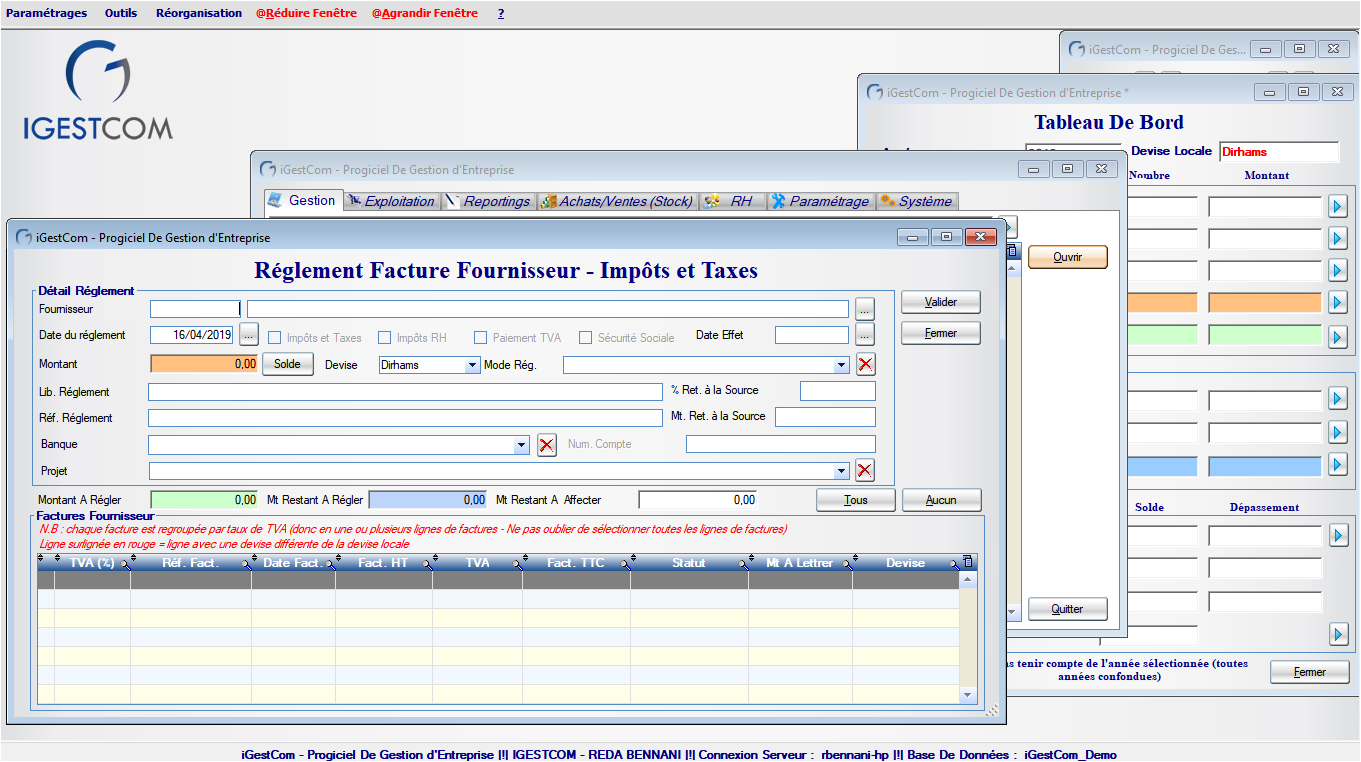
Task: Search icon in the Réf. Fact. column header
Action: click(247, 565)
